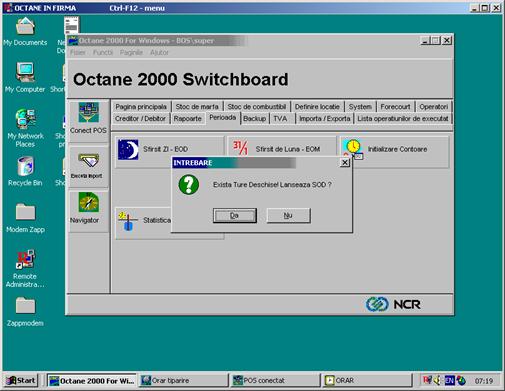This screenshot has width=505, height=391.
Task: Confirm the dialog with the Da button
Action: pyautogui.click(x=235, y=215)
